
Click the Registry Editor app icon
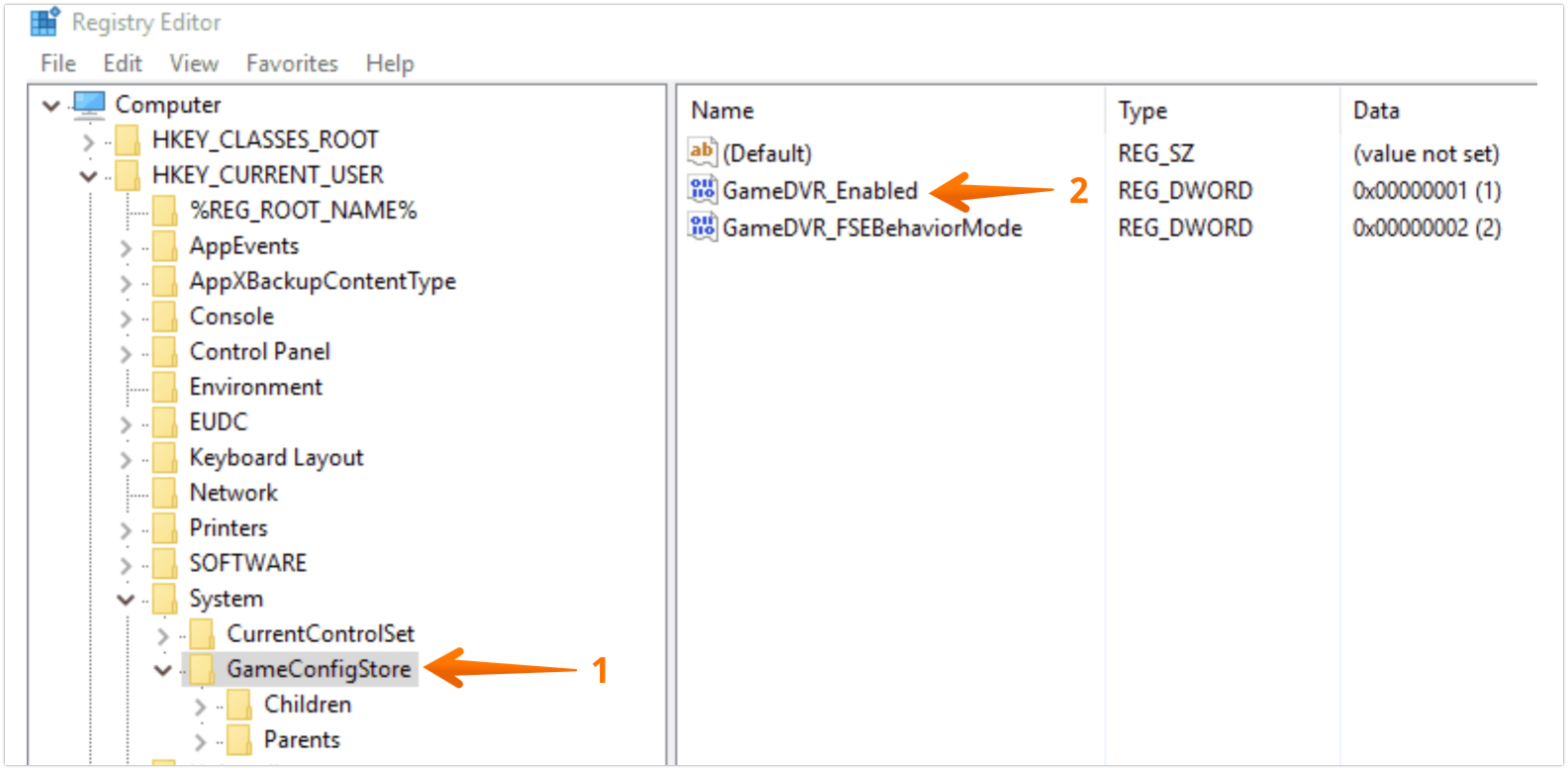point(46,22)
